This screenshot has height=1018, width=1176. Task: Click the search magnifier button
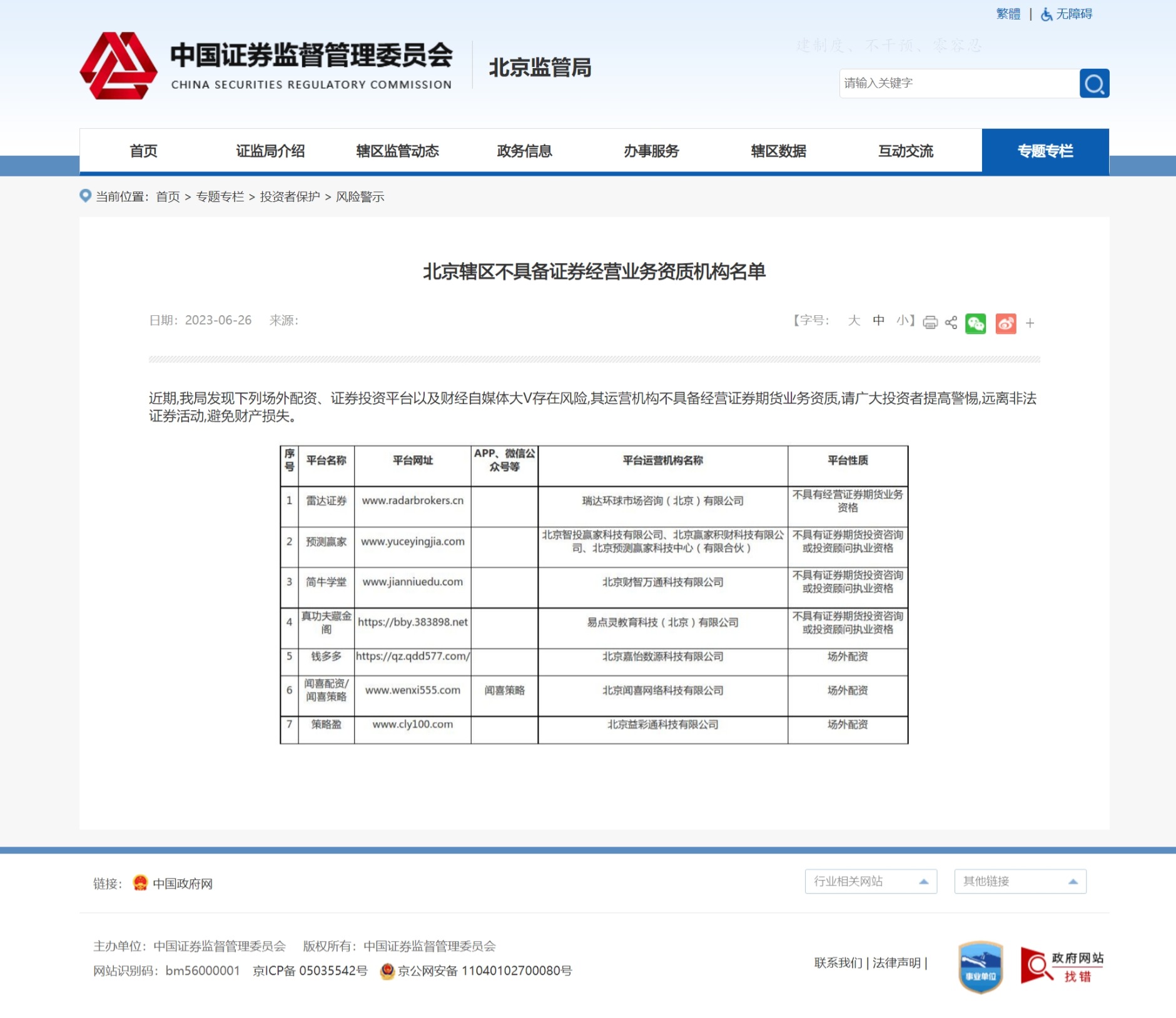(1094, 83)
